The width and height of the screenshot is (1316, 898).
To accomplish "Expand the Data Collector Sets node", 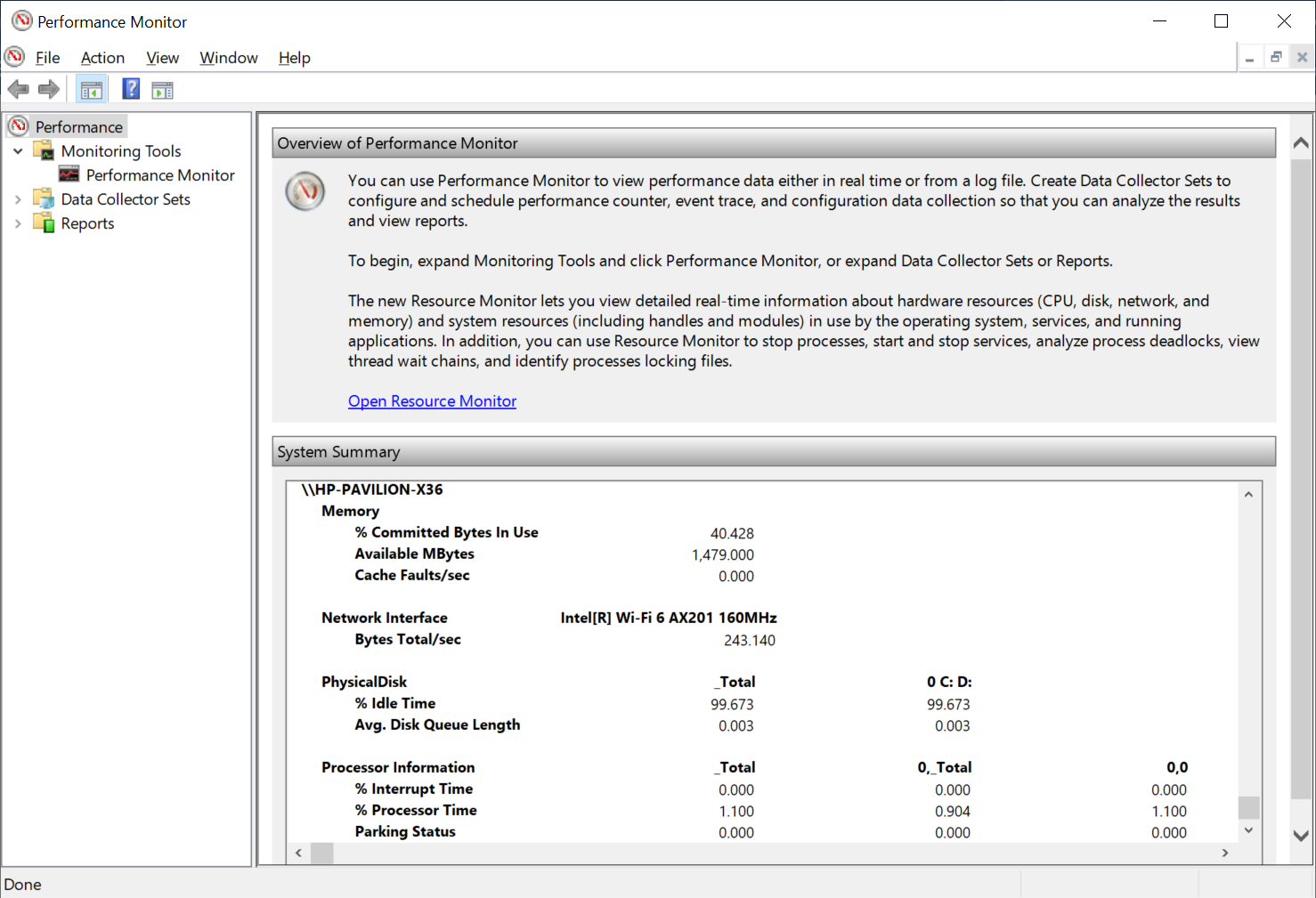I will (x=18, y=199).
